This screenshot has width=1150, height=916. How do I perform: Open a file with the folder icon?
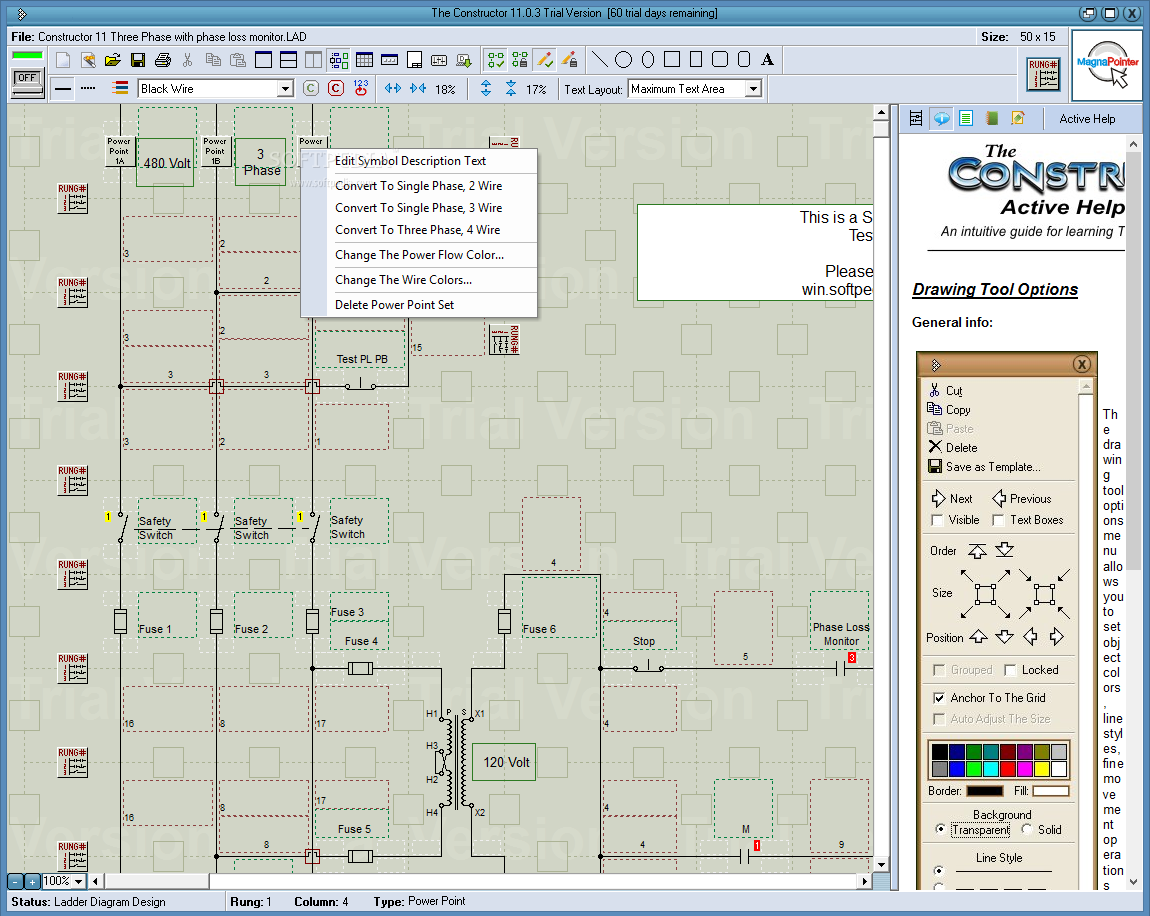coord(112,60)
